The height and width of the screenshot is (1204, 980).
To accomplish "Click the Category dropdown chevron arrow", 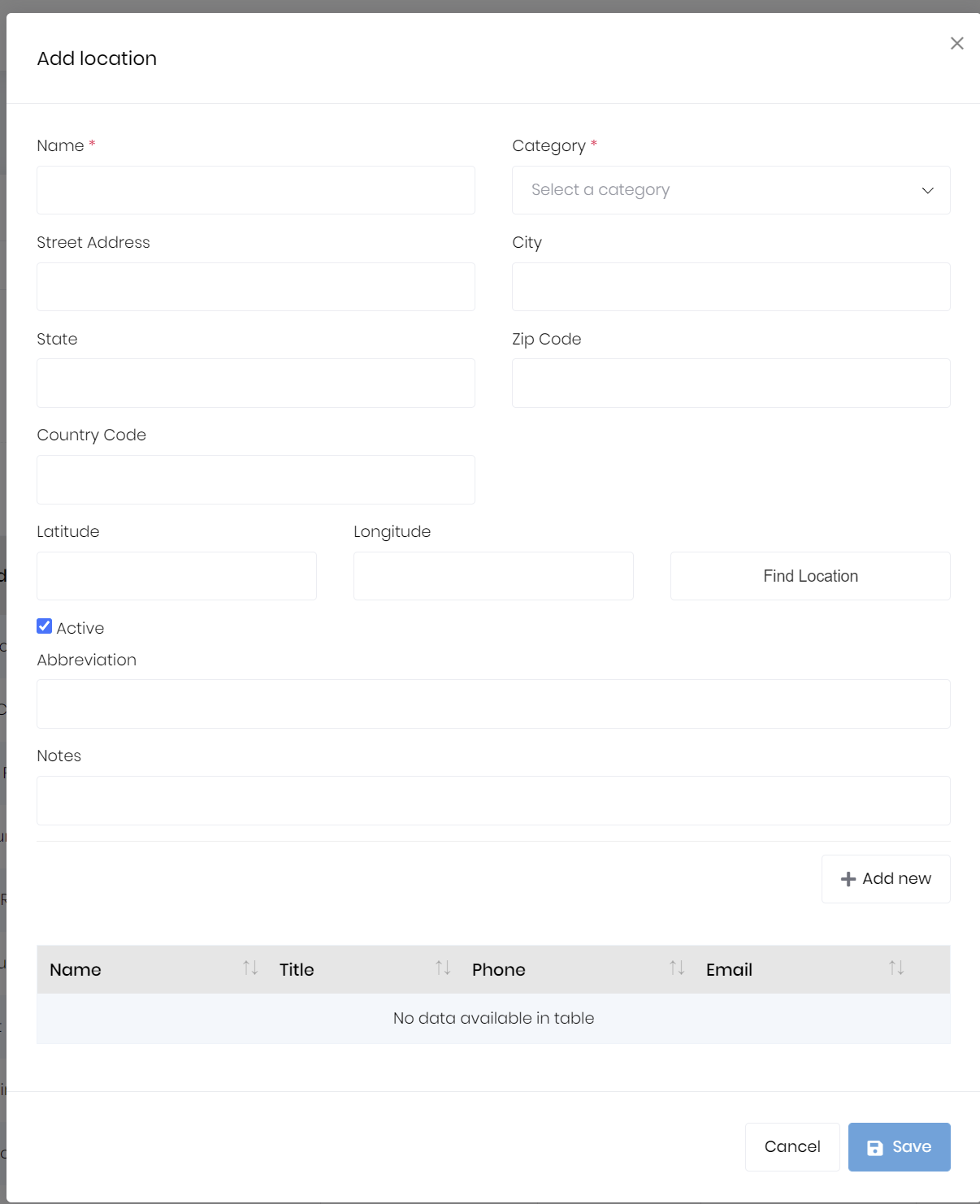I will [x=927, y=190].
